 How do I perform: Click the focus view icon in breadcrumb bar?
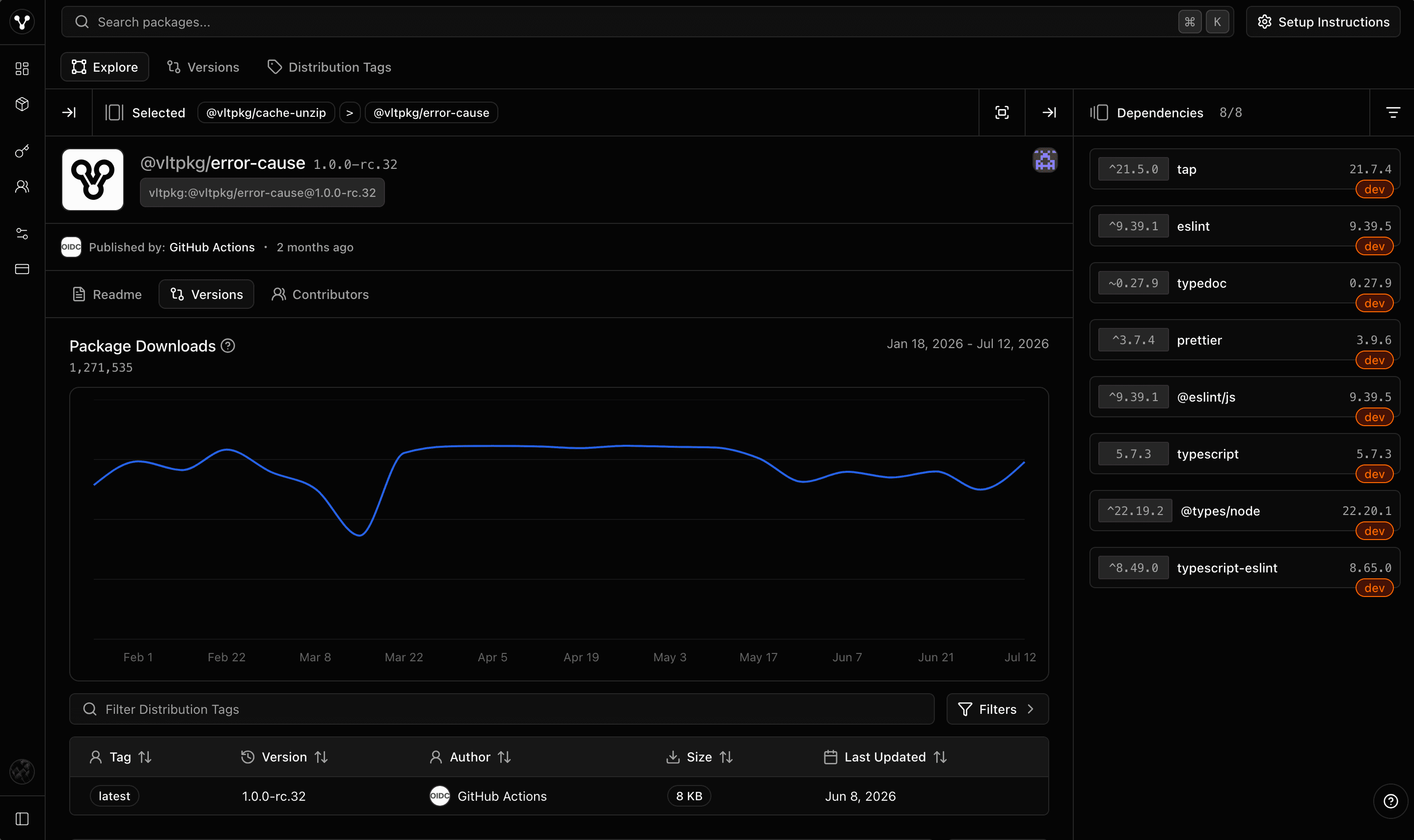[x=1002, y=112]
